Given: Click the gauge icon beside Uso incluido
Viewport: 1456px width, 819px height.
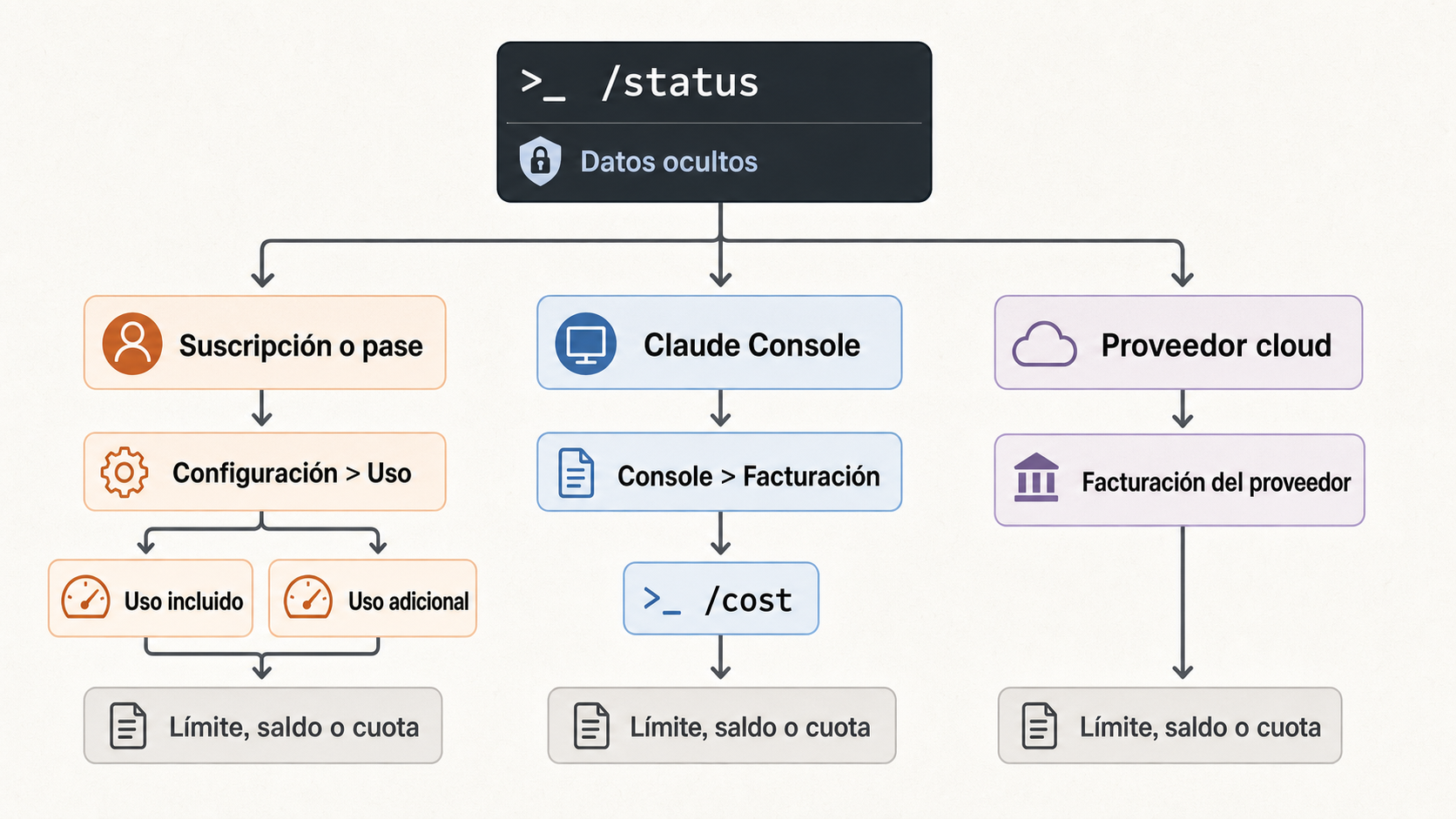Looking at the screenshot, I should 85,598.
